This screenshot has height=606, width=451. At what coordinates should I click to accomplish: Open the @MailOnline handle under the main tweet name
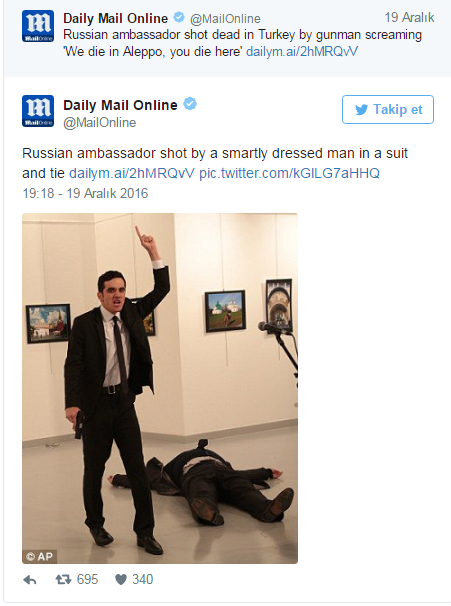point(100,123)
